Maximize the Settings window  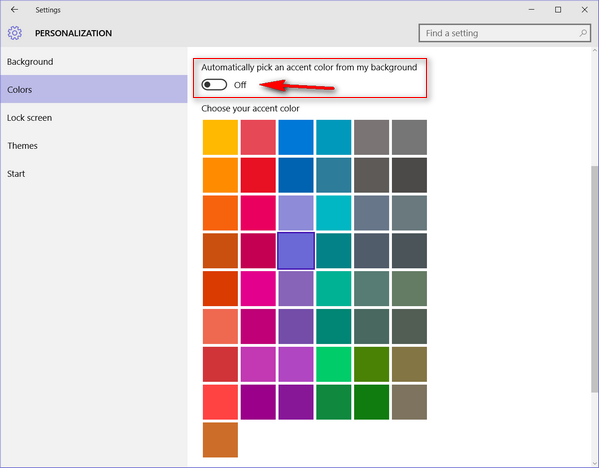pyautogui.click(x=558, y=10)
